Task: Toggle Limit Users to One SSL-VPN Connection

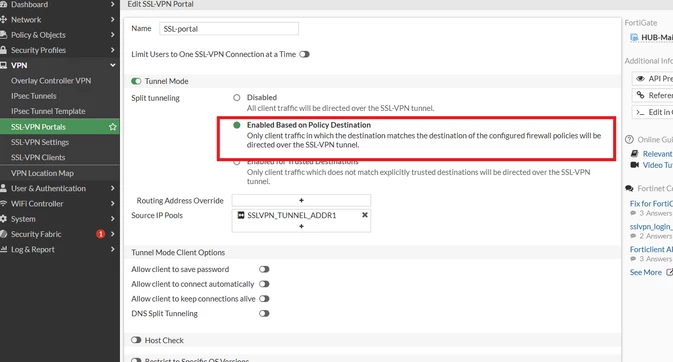Action: (304, 55)
